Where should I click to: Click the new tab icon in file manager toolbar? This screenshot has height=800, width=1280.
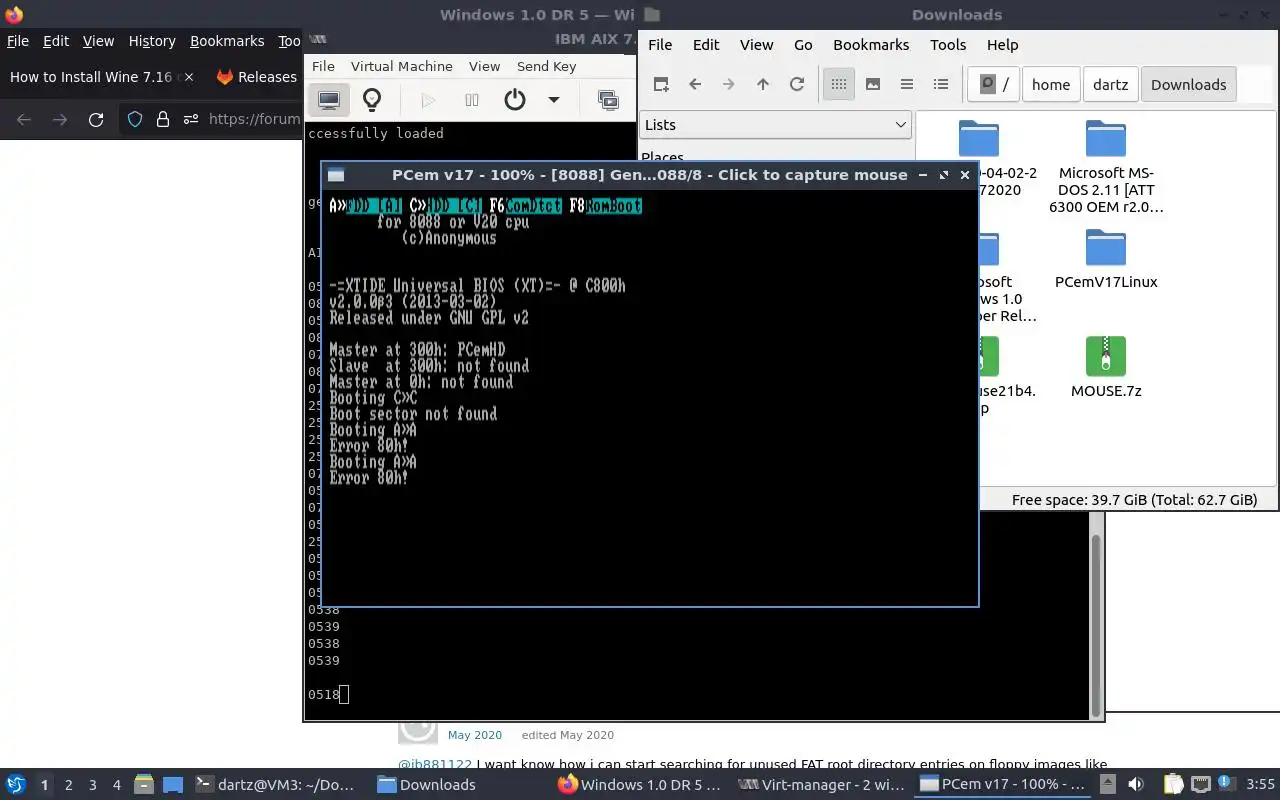click(661, 84)
